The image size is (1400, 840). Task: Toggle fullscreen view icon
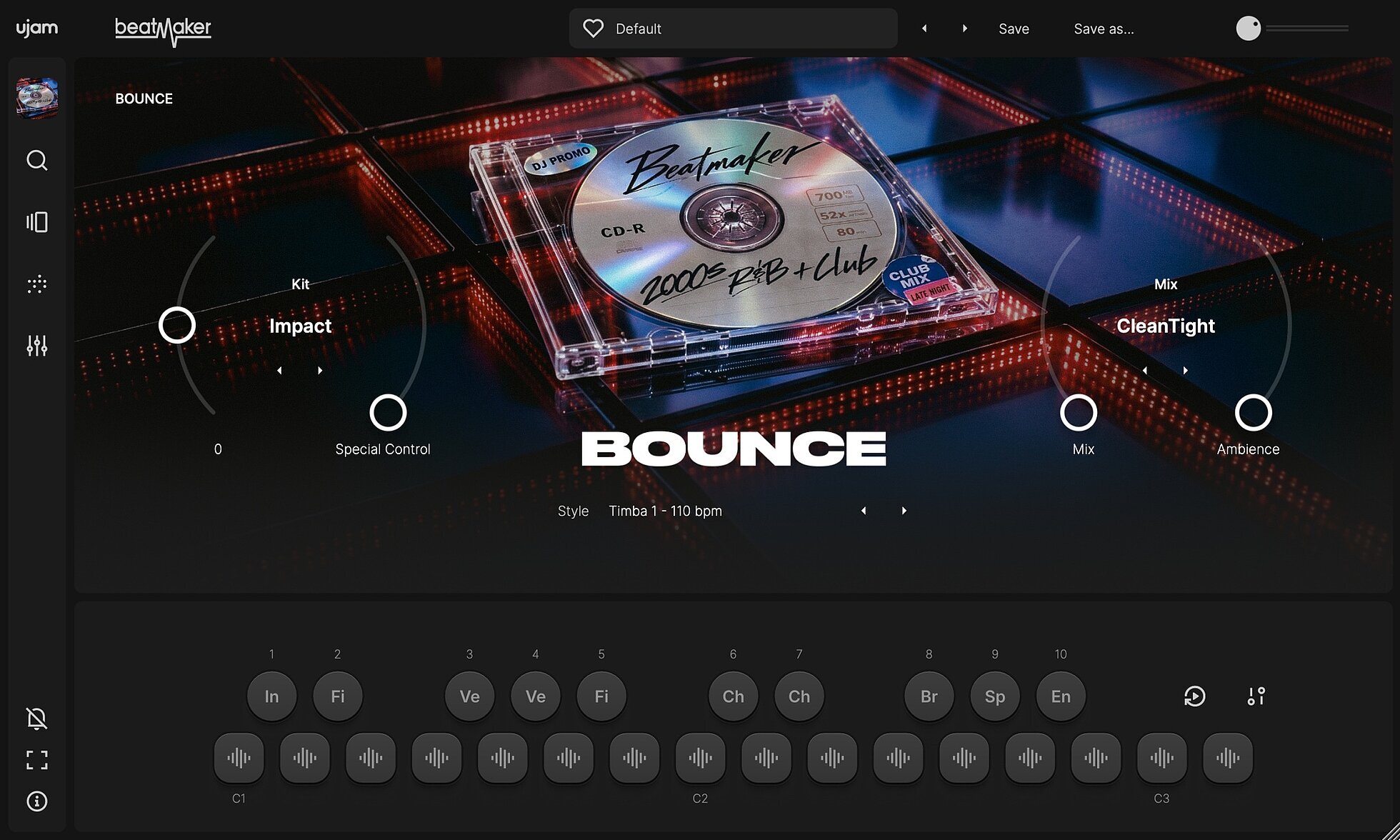pos(37,760)
